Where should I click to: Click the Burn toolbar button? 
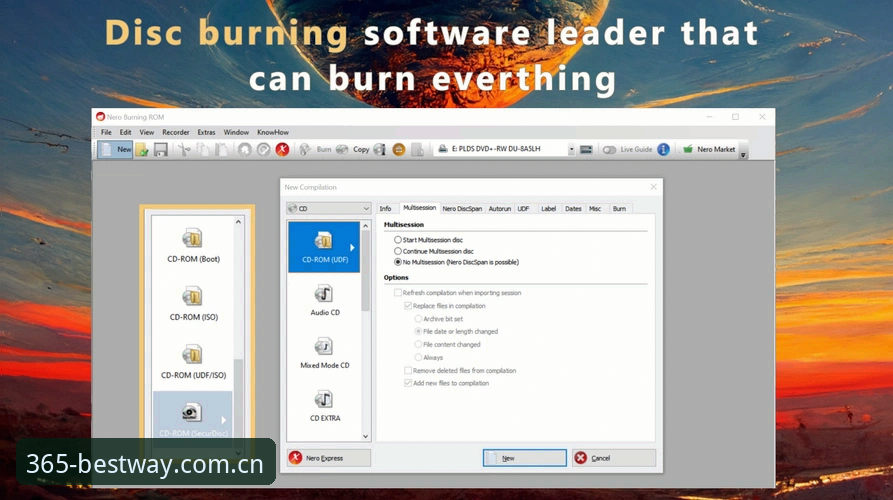[315, 150]
